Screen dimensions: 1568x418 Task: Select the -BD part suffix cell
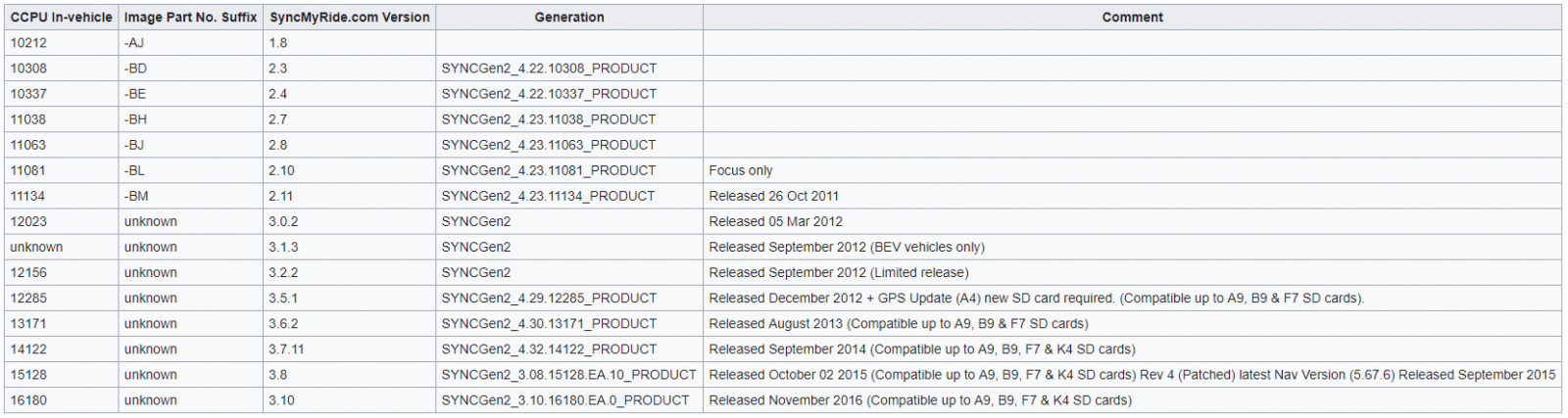190,69
